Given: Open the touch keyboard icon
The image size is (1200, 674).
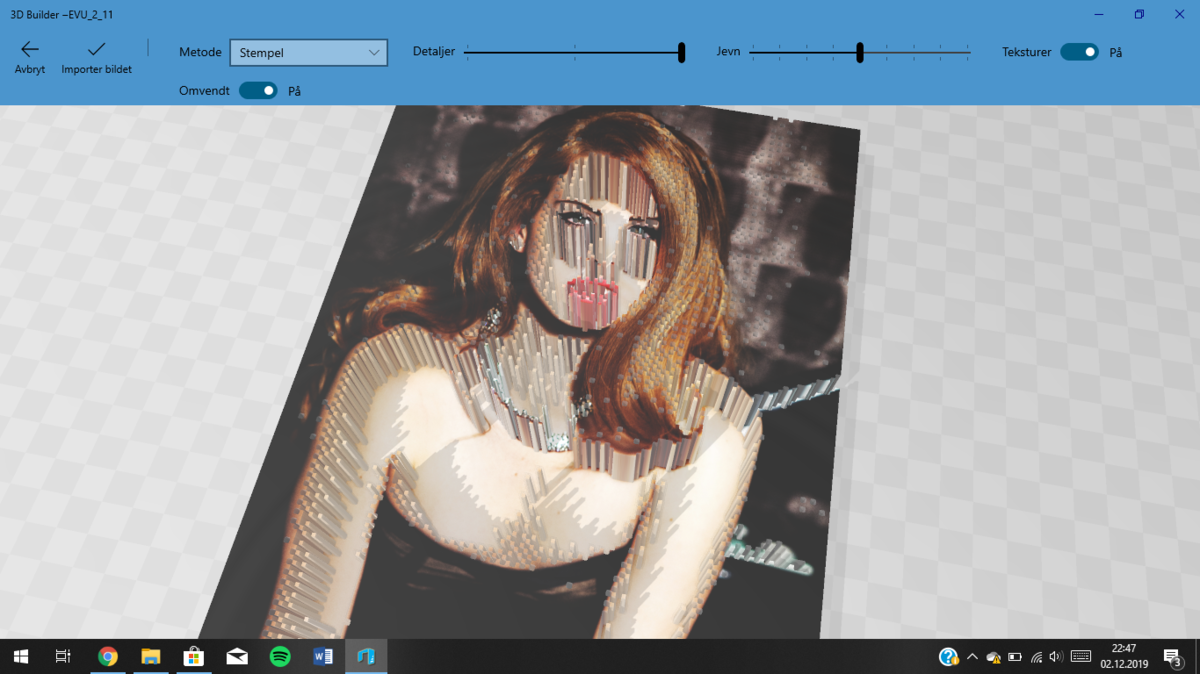Looking at the screenshot, I should (1081, 657).
